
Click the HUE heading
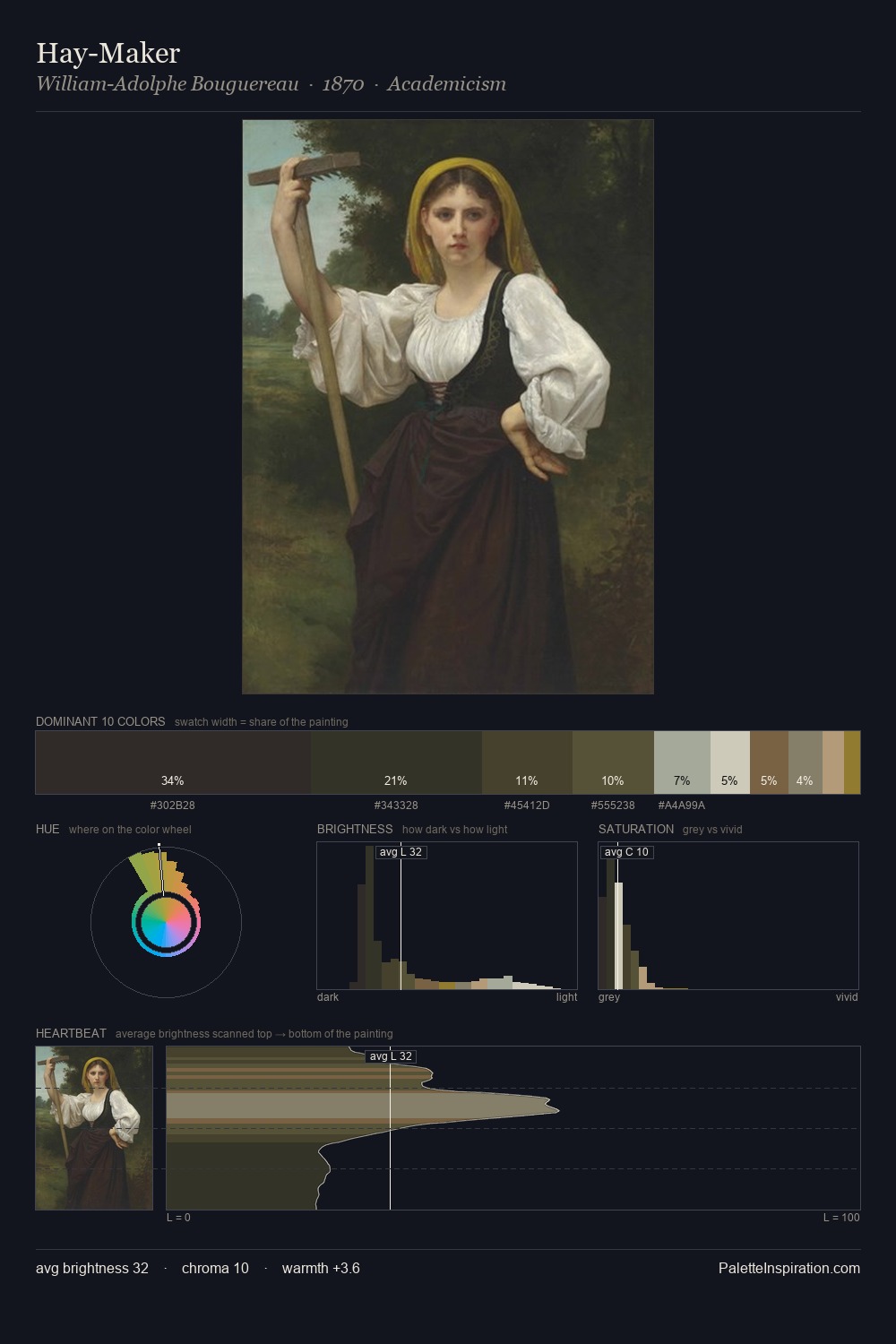(x=47, y=829)
